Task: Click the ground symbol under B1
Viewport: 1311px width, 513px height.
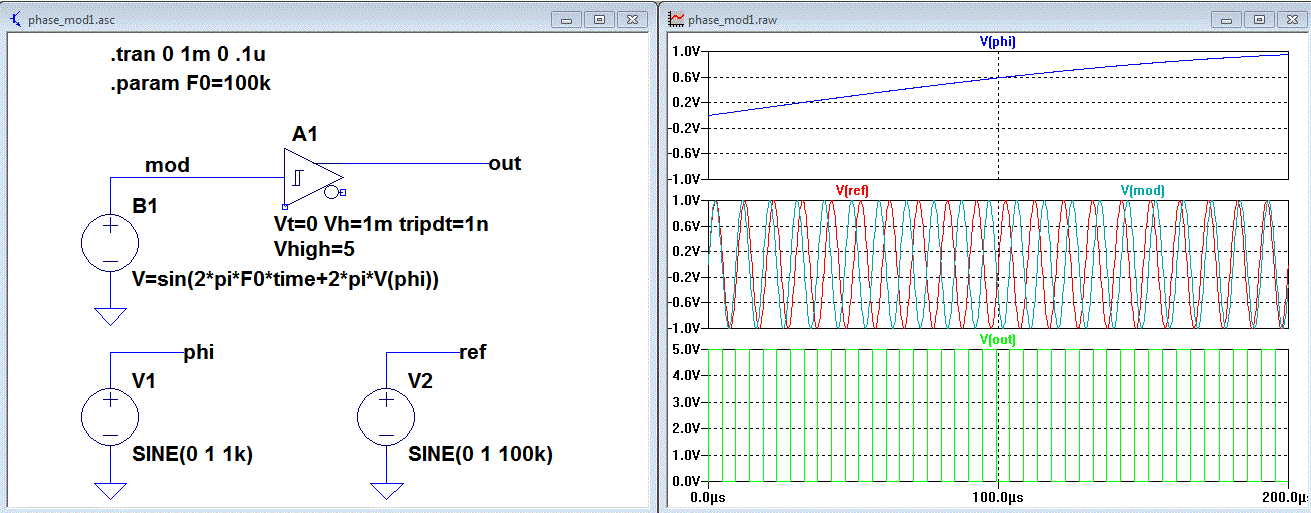Action: coord(109,316)
